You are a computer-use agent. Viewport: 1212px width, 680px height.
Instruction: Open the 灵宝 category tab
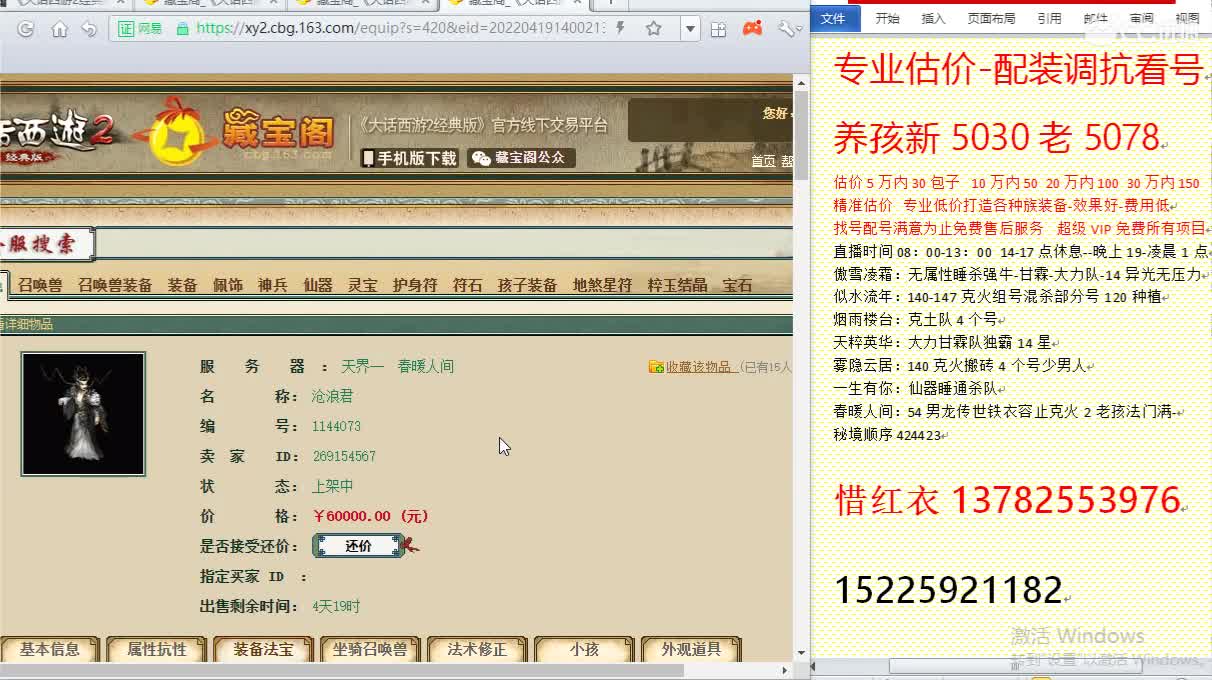point(362,285)
